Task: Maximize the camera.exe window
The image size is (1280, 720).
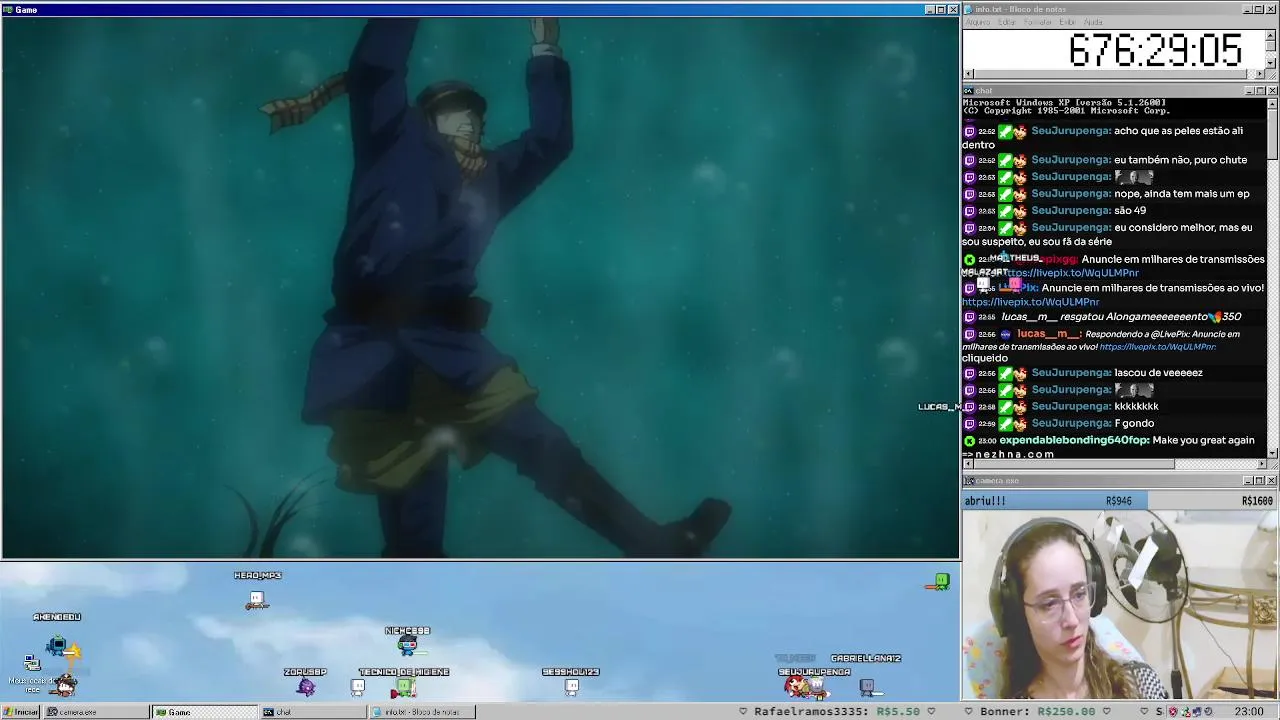Action: [1260, 481]
